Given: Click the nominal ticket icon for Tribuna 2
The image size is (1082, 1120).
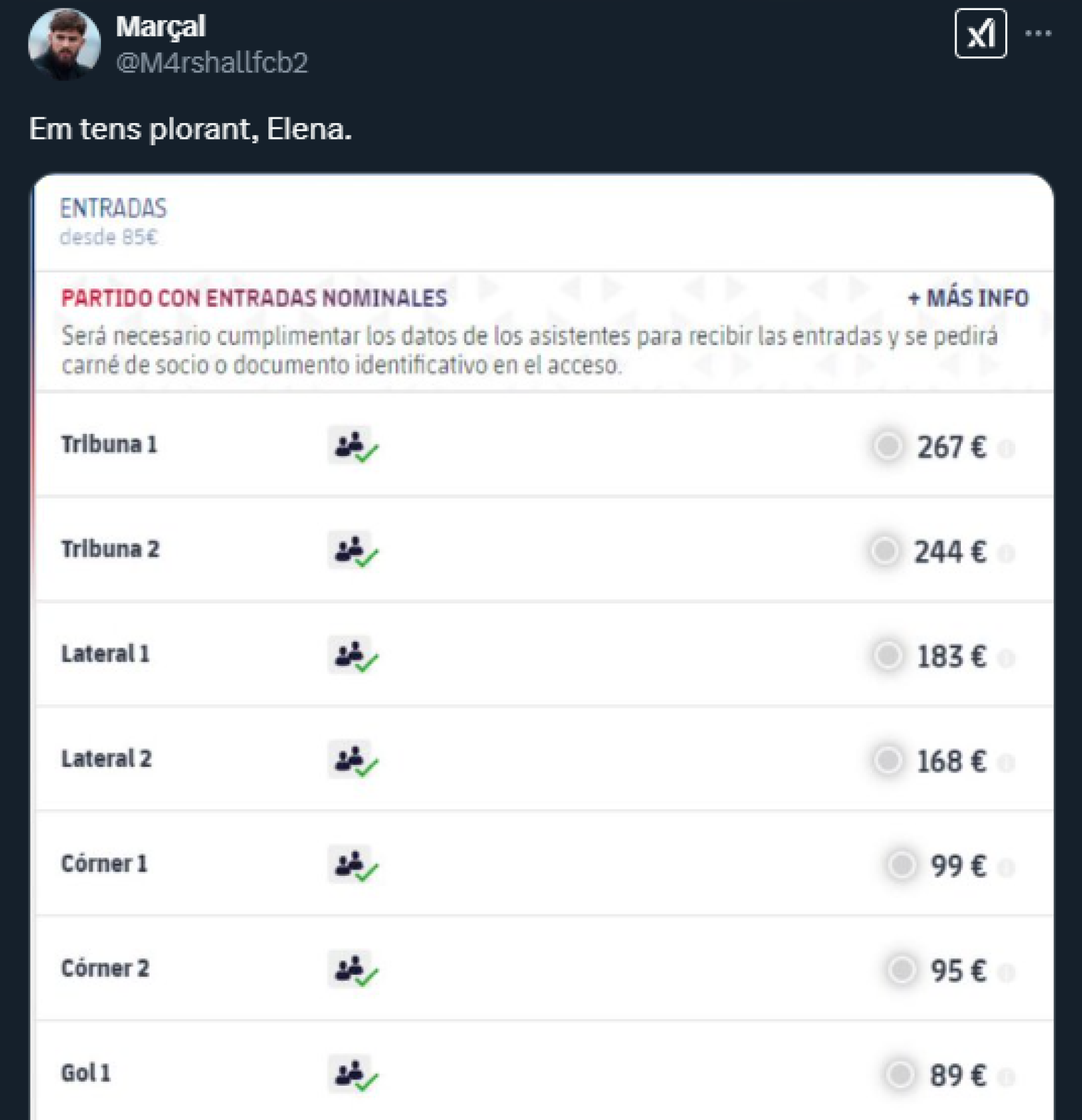Looking at the screenshot, I should click(x=353, y=550).
